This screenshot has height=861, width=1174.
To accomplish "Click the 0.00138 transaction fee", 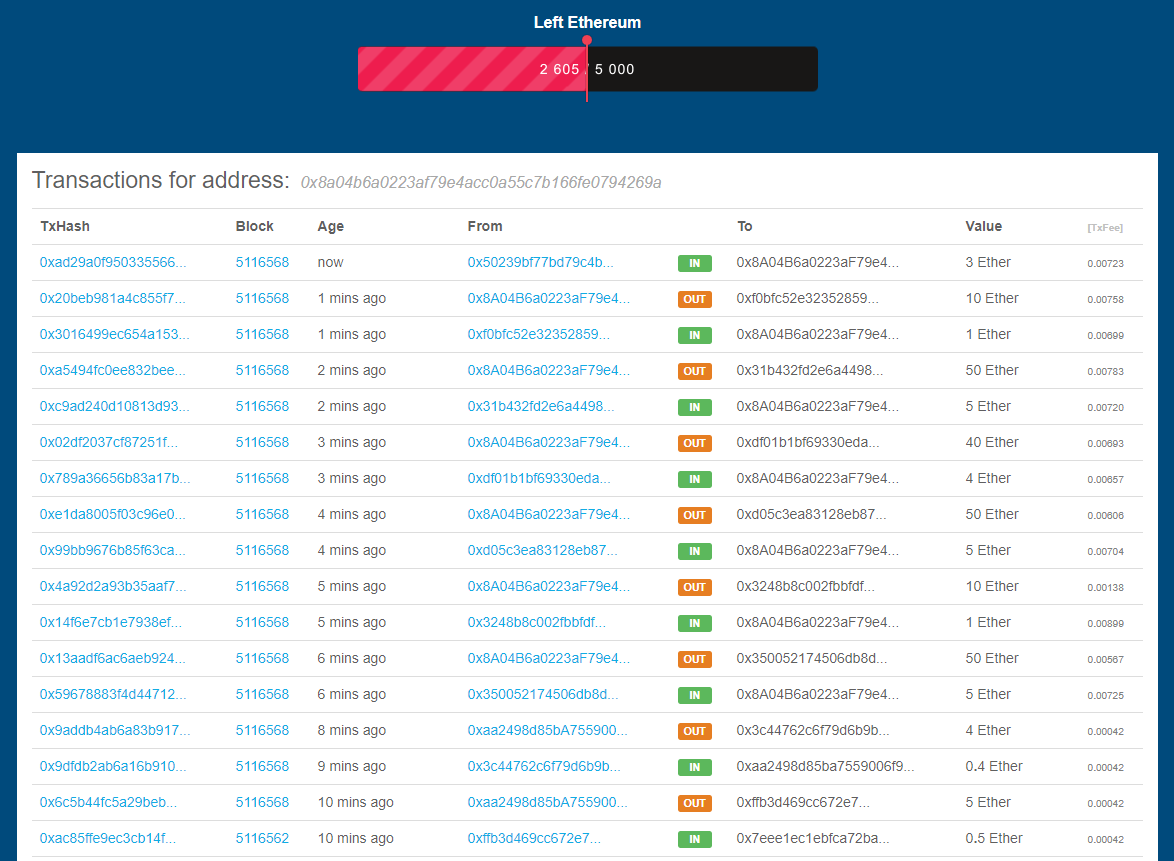I will click(1105, 588).
